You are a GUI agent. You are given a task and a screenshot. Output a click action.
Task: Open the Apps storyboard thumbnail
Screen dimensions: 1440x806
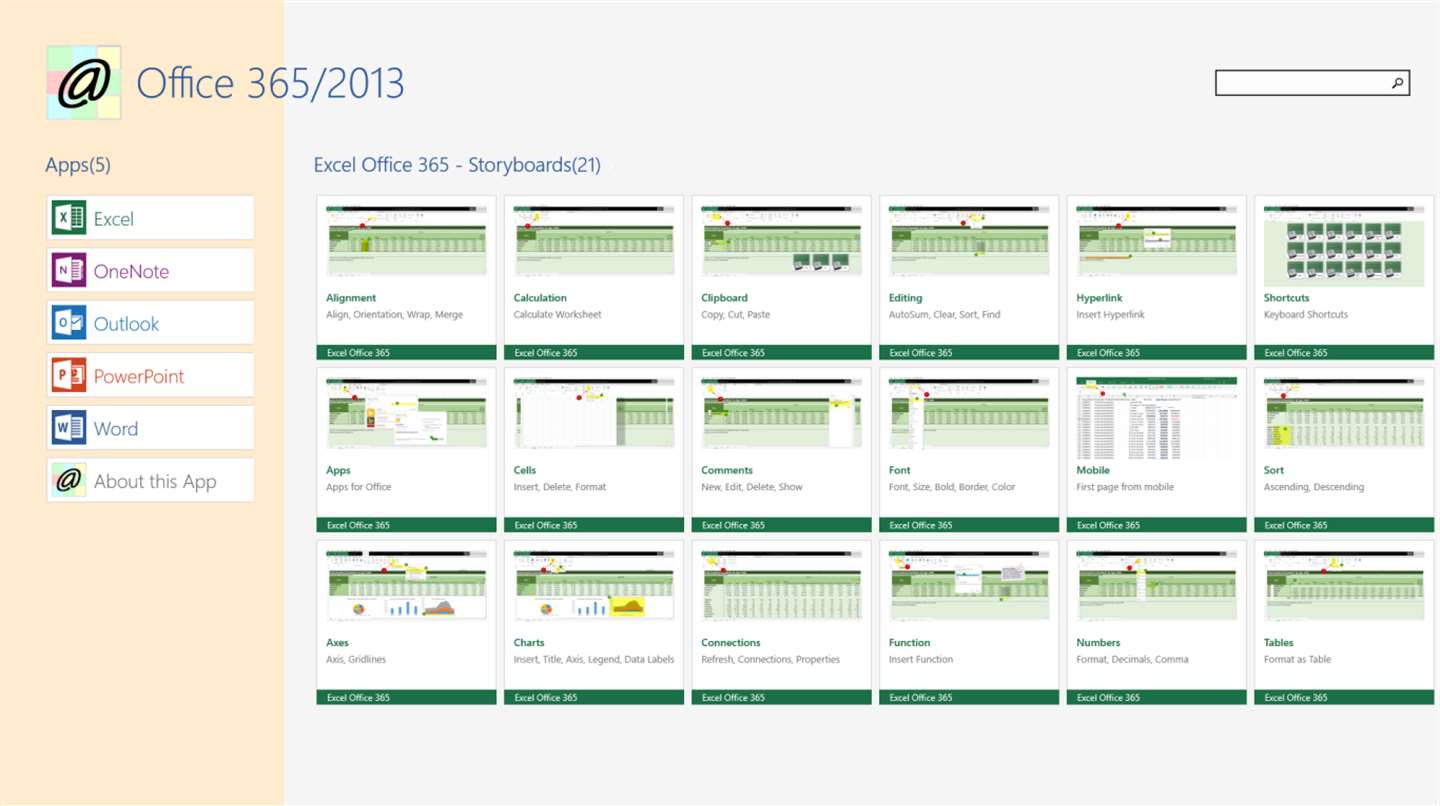[406, 415]
